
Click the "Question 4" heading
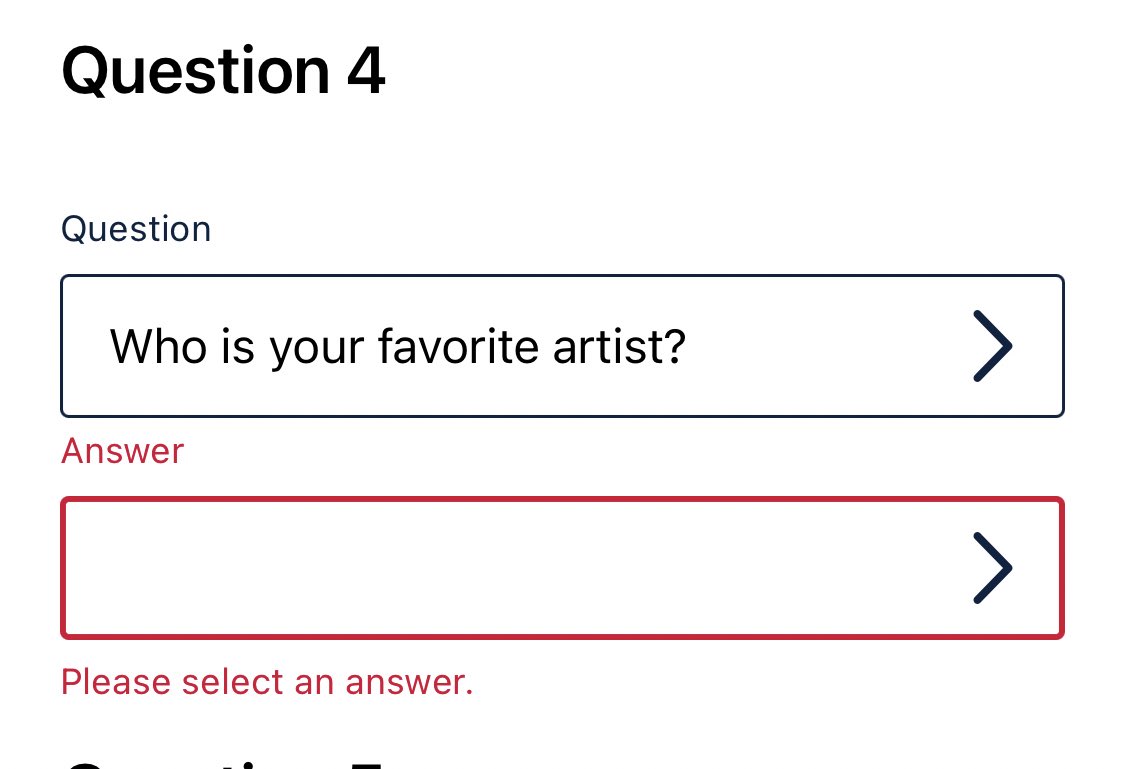pyautogui.click(x=223, y=71)
